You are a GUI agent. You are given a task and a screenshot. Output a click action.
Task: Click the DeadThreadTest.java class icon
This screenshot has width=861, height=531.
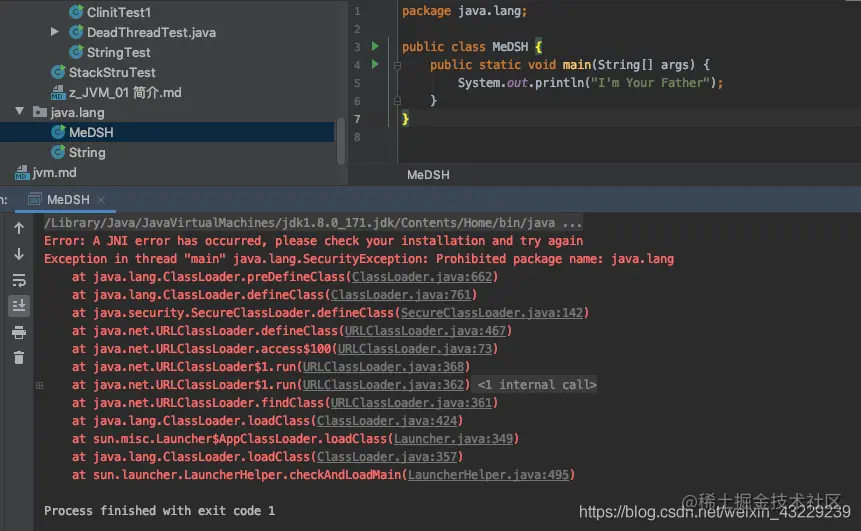tap(76, 32)
